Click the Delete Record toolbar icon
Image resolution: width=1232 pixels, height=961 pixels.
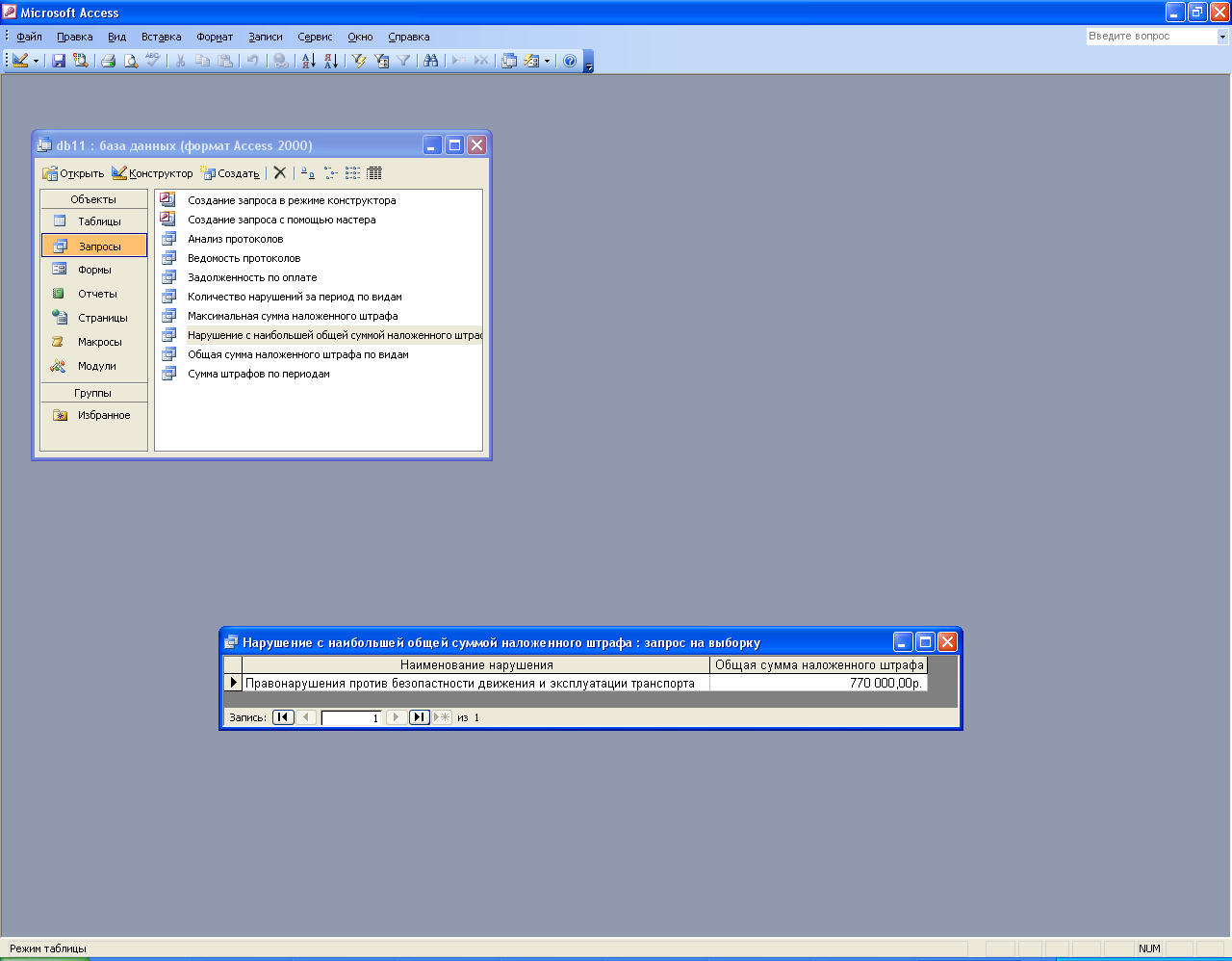tap(480, 61)
